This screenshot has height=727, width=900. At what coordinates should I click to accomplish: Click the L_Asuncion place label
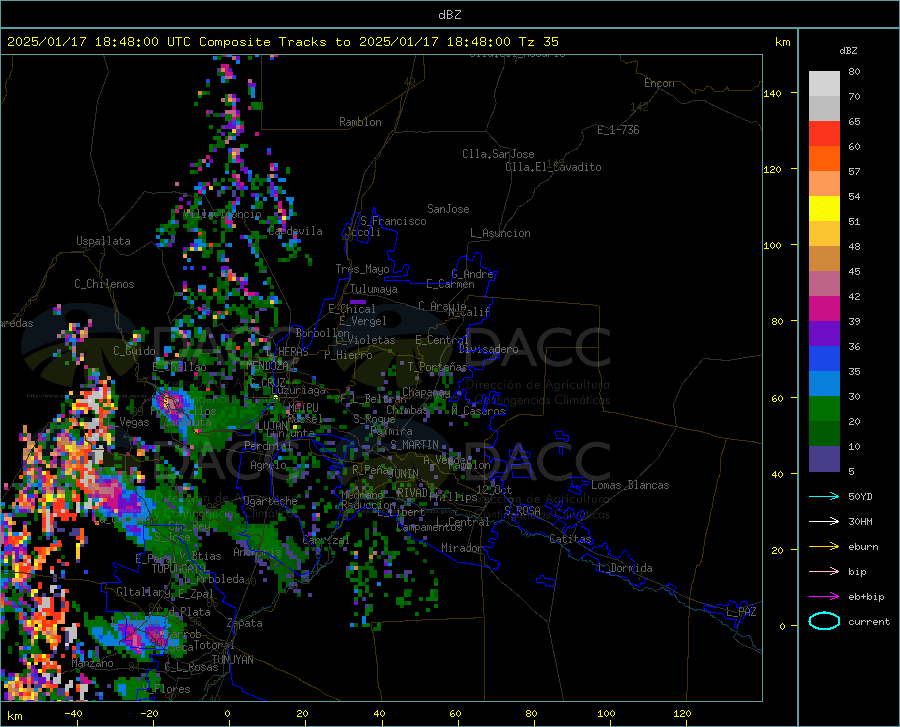(x=500, y=233)
